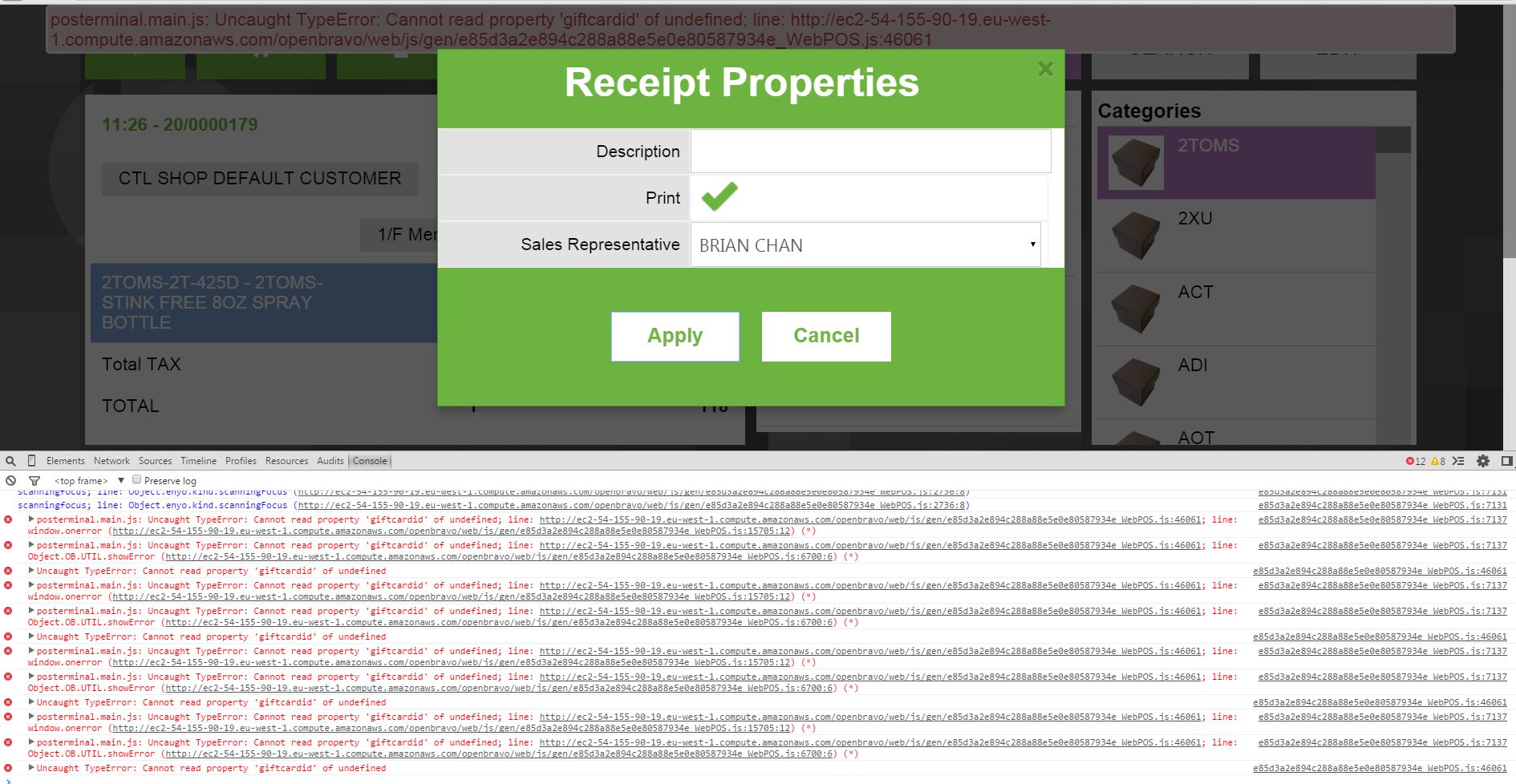Click the console filter funnel icon
This screenshot has width=1516, height=784.
pos(34,481)
